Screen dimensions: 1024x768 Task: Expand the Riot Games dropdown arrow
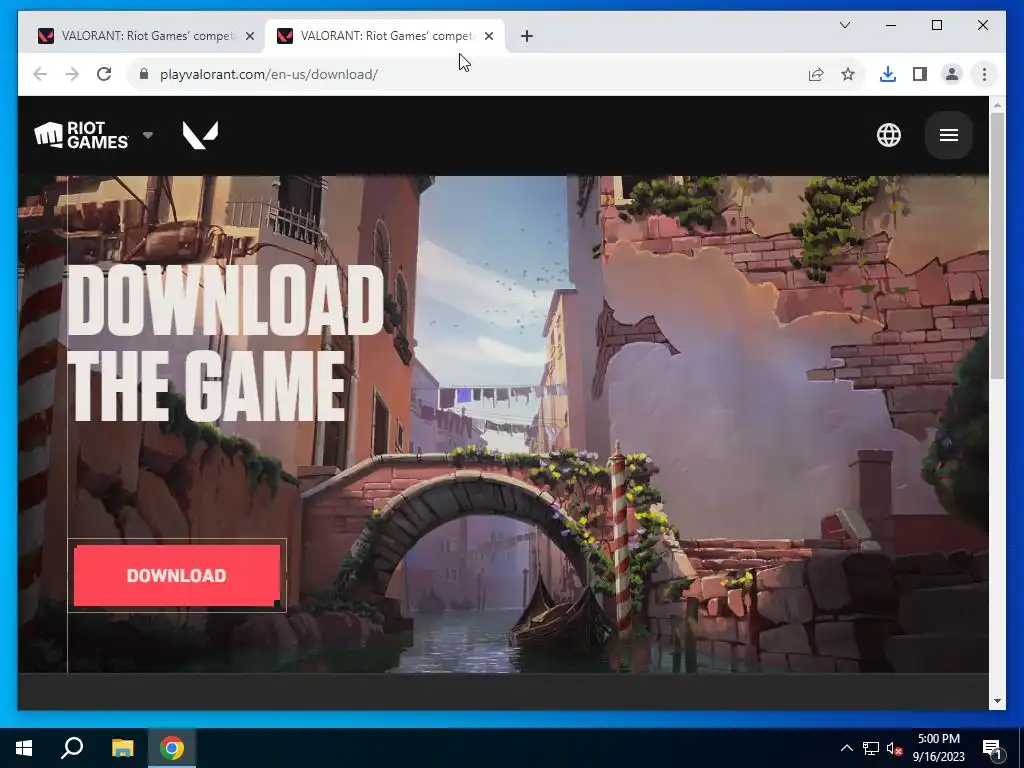pos(148,135)
